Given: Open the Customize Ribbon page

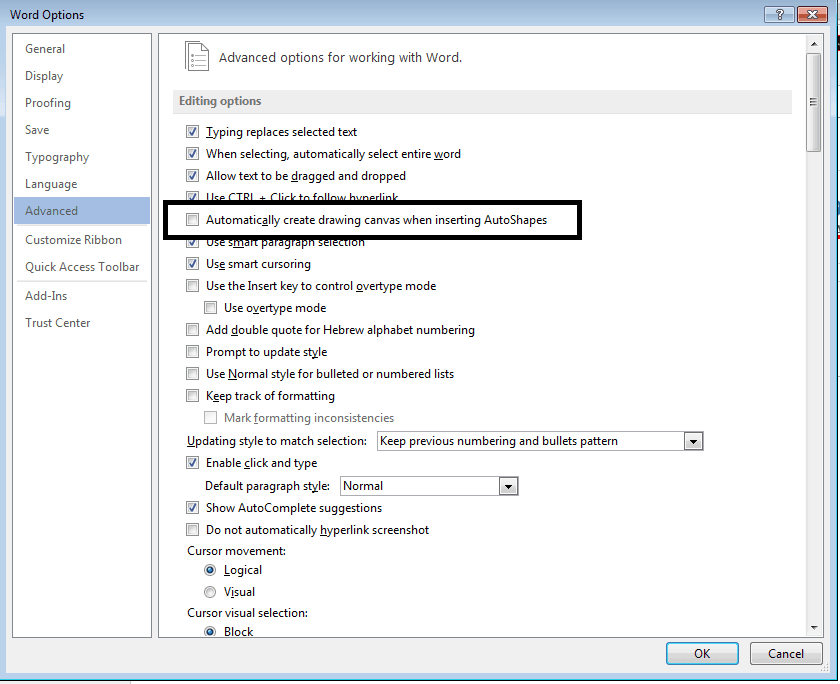Looking at the screenshot, I should [71, 239].
